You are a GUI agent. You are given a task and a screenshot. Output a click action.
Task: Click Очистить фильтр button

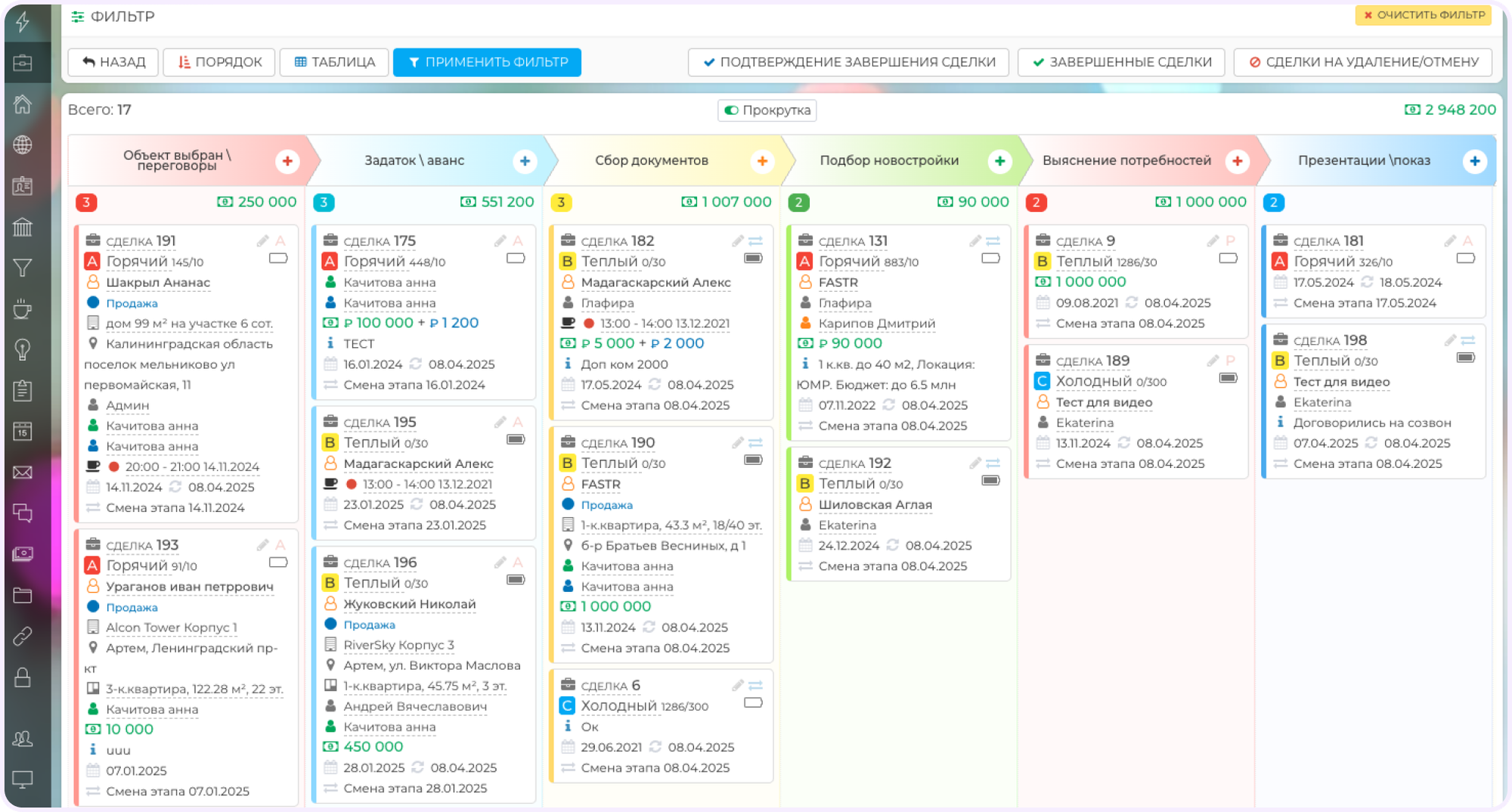point(1424,15)
